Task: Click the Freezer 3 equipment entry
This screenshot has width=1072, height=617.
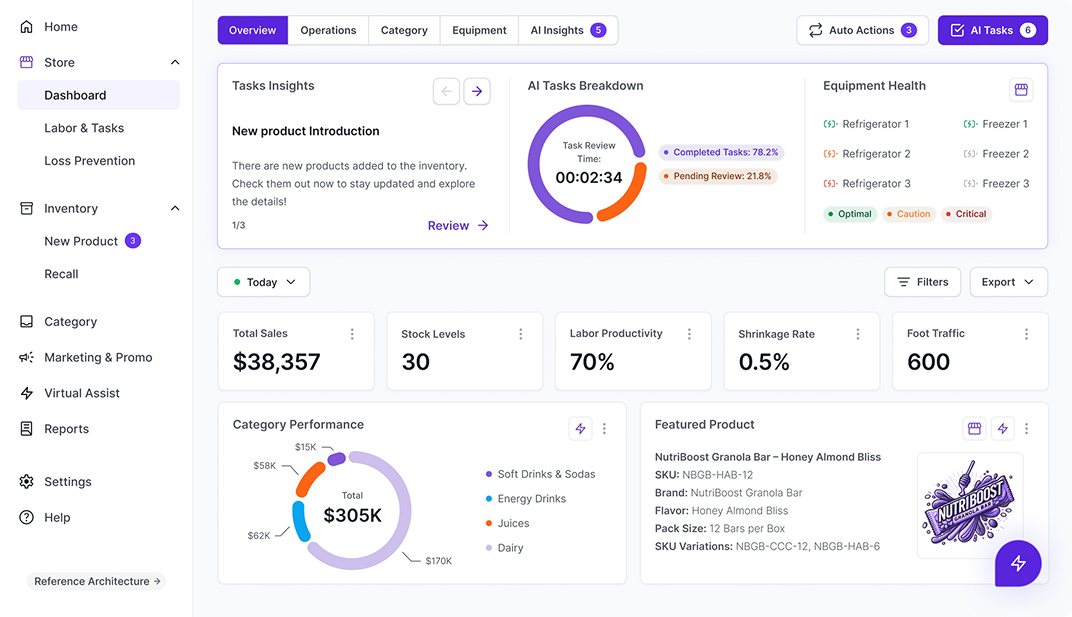Action: pos(996,184)
